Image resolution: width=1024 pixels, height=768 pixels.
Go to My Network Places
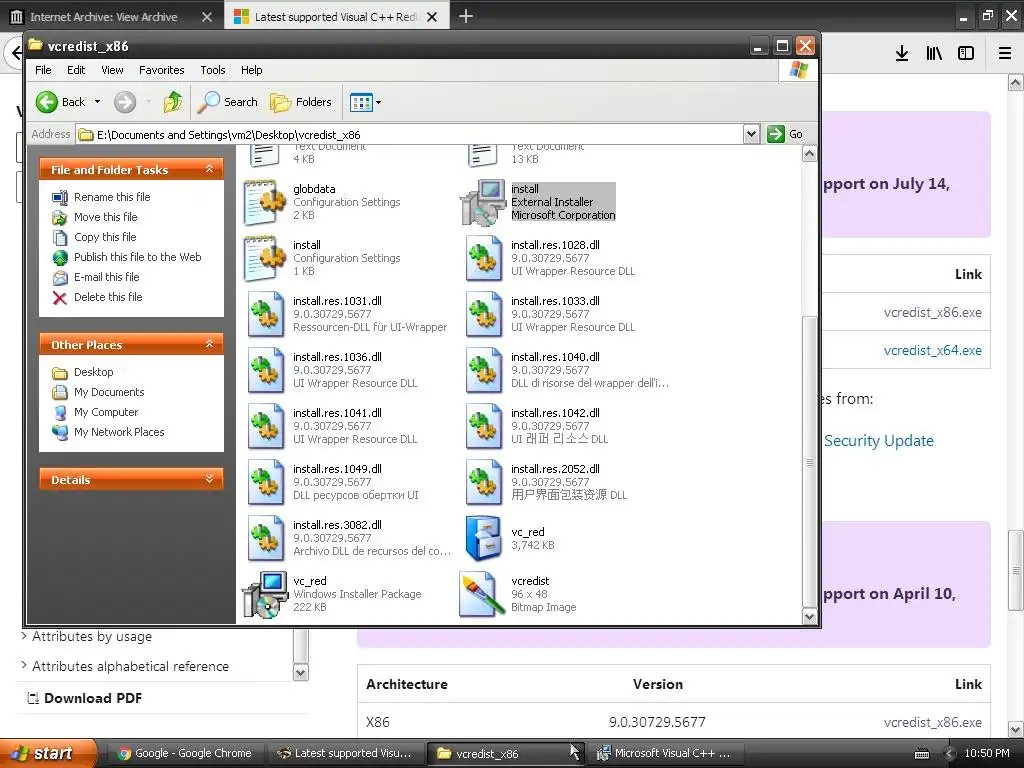click(119, 432)
